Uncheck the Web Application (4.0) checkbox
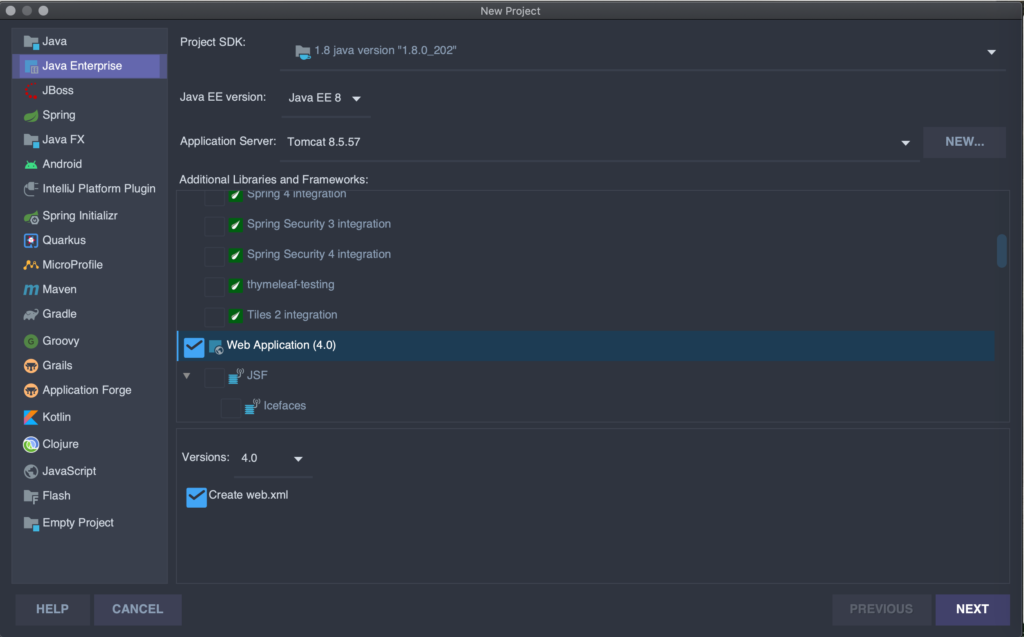Viewport: 1024px width, 637px height. [x=194, y=347]
